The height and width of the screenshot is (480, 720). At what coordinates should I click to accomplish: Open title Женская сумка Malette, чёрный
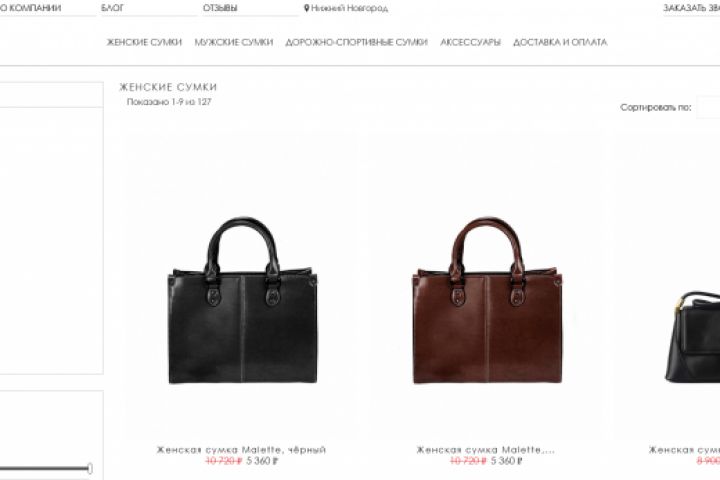[x=242, y=450]
